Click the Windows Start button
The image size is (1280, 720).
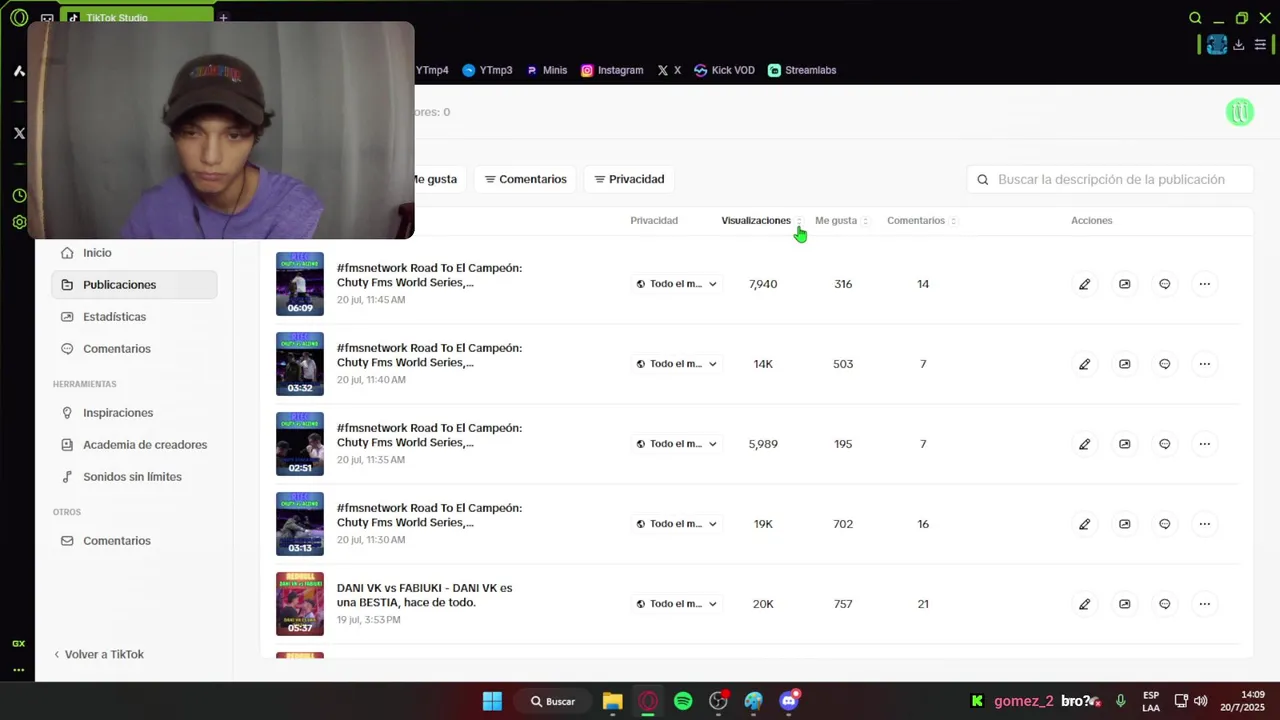[x=492, y=701]
